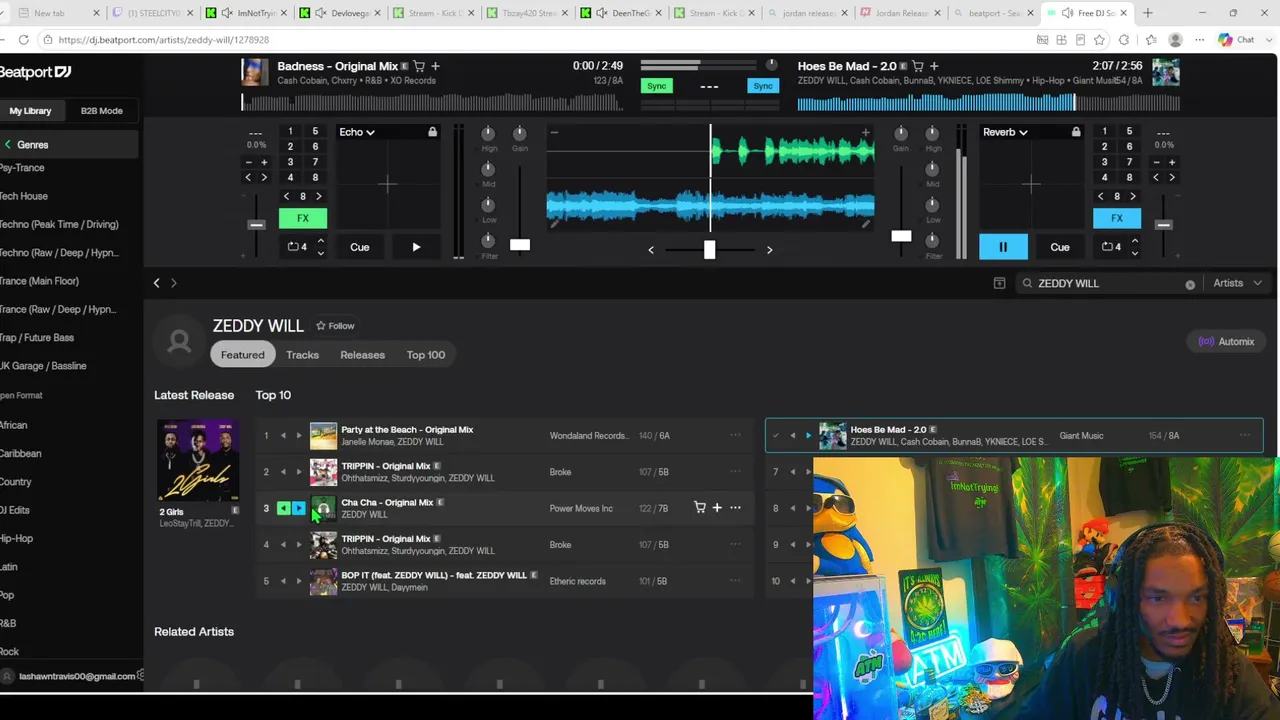
Task: Load BOP IT to left deck
Action: pyautogui.click(x=283, y=581)
